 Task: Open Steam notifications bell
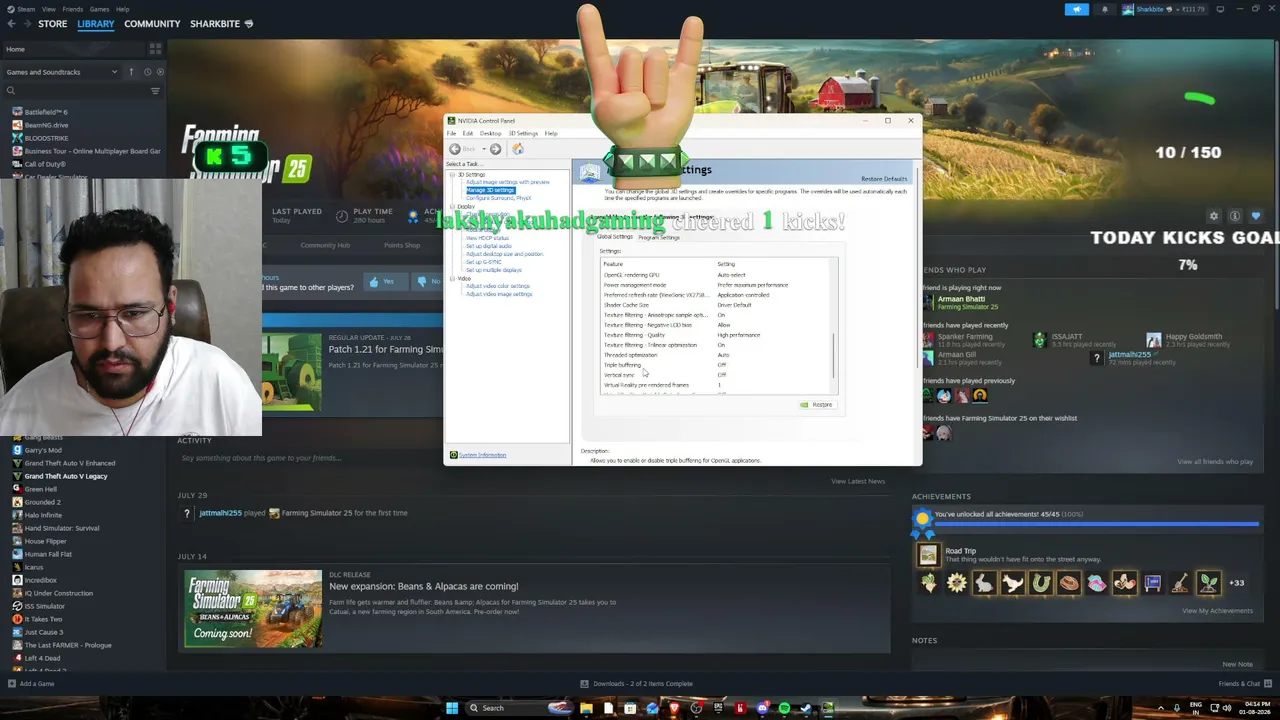[x=1105, y=9]
